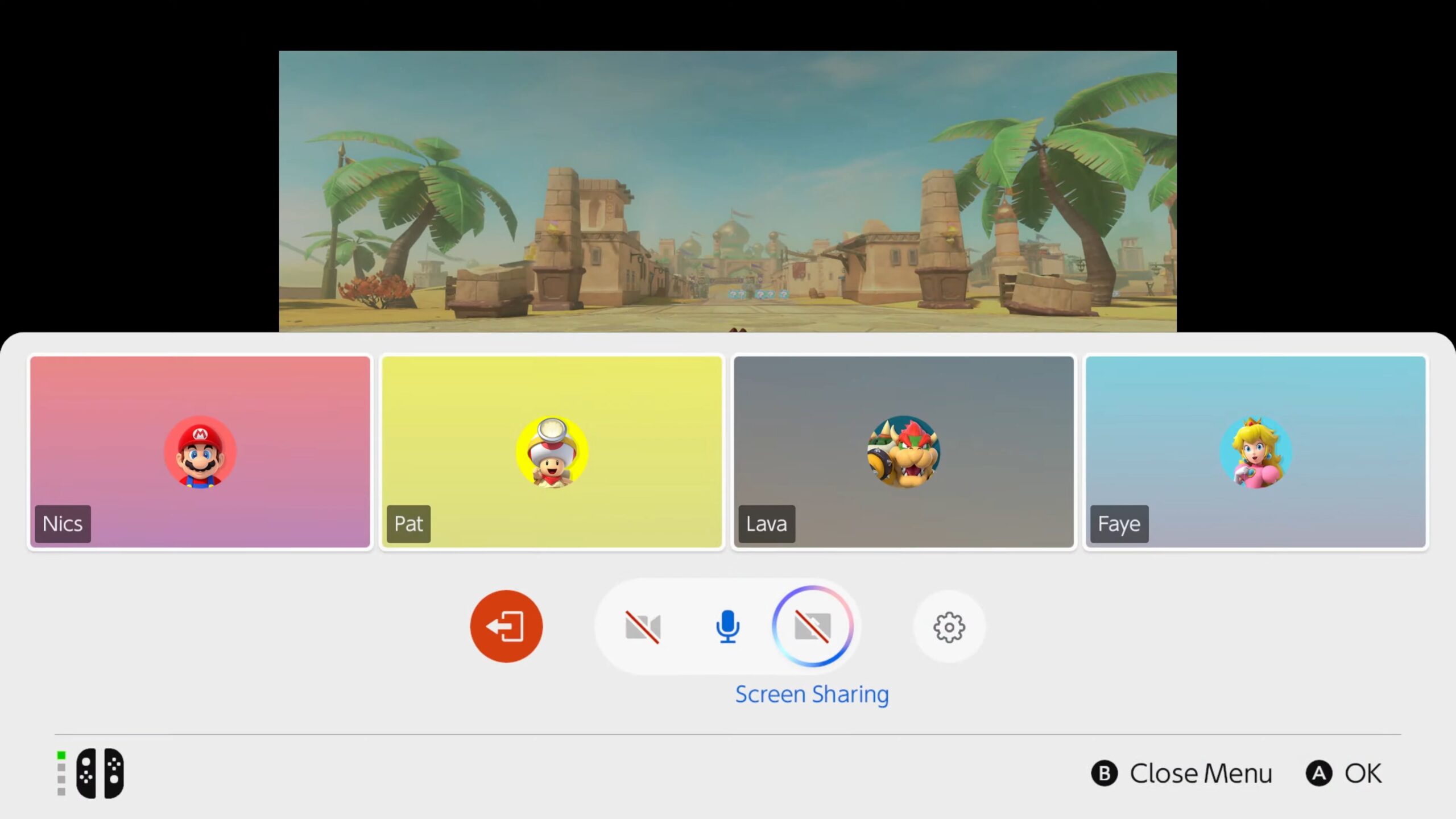
Task: Click the Joy-Con controller icon
Action: pyautogui.click(x=100, y=773)
